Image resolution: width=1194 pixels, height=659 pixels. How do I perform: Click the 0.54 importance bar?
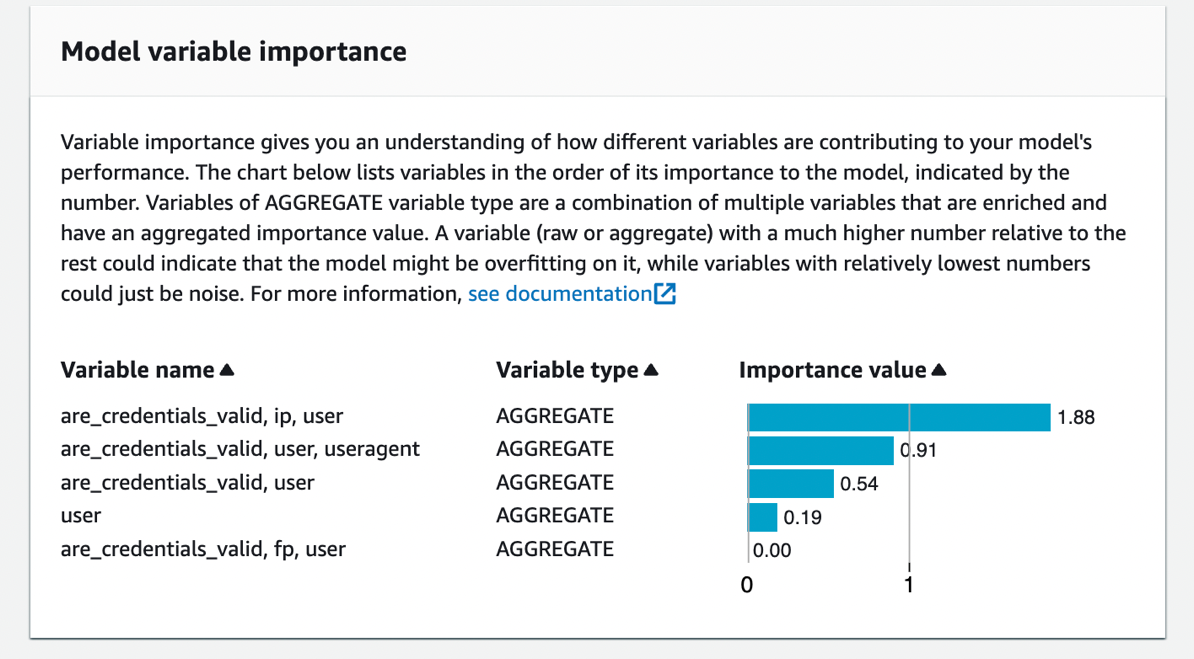[x=790, y=484]
